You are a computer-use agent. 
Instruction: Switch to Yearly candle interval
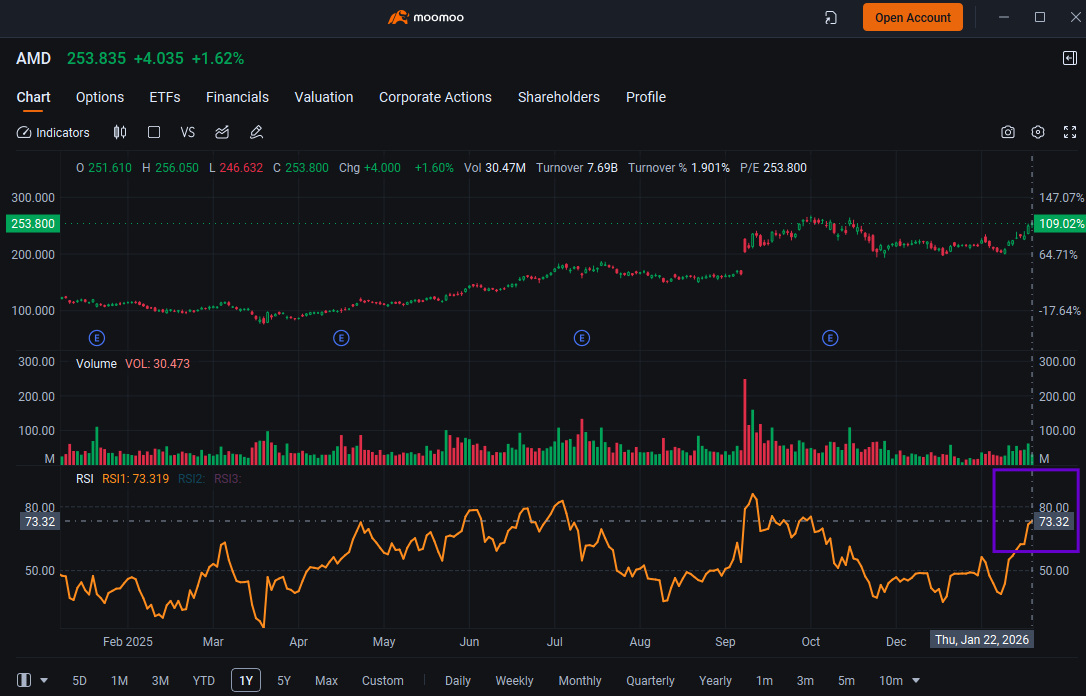coord(715,681)
